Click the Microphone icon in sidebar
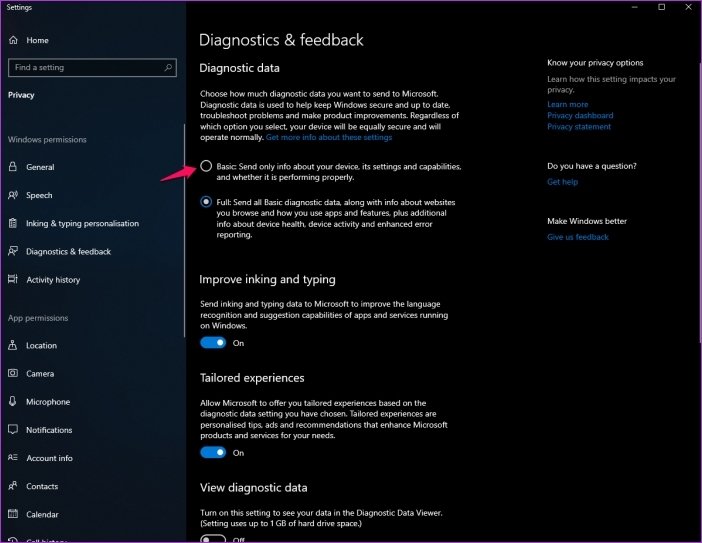 click(13, 401)
